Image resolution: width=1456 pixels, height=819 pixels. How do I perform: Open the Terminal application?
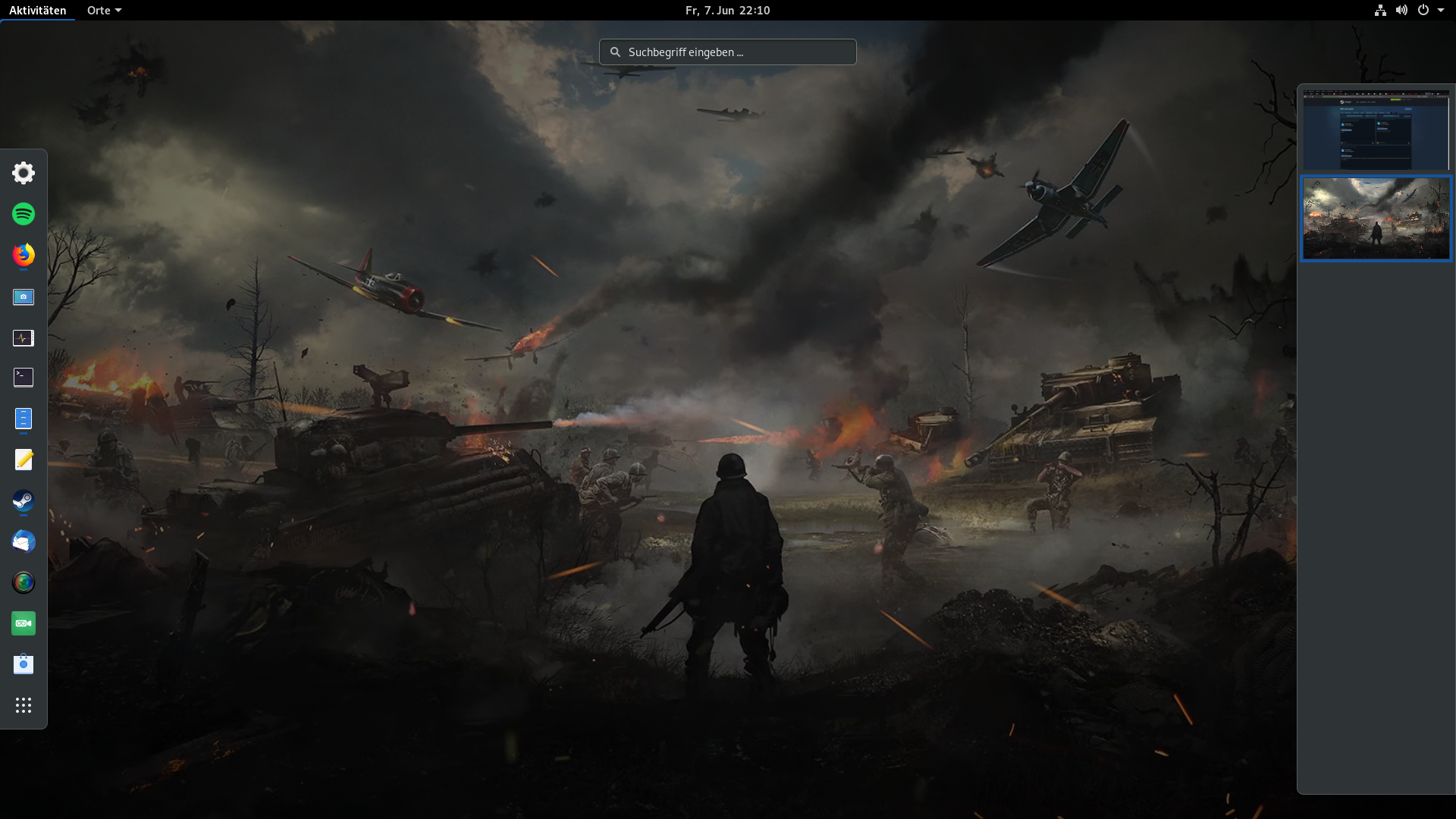[x=24, y=377]
